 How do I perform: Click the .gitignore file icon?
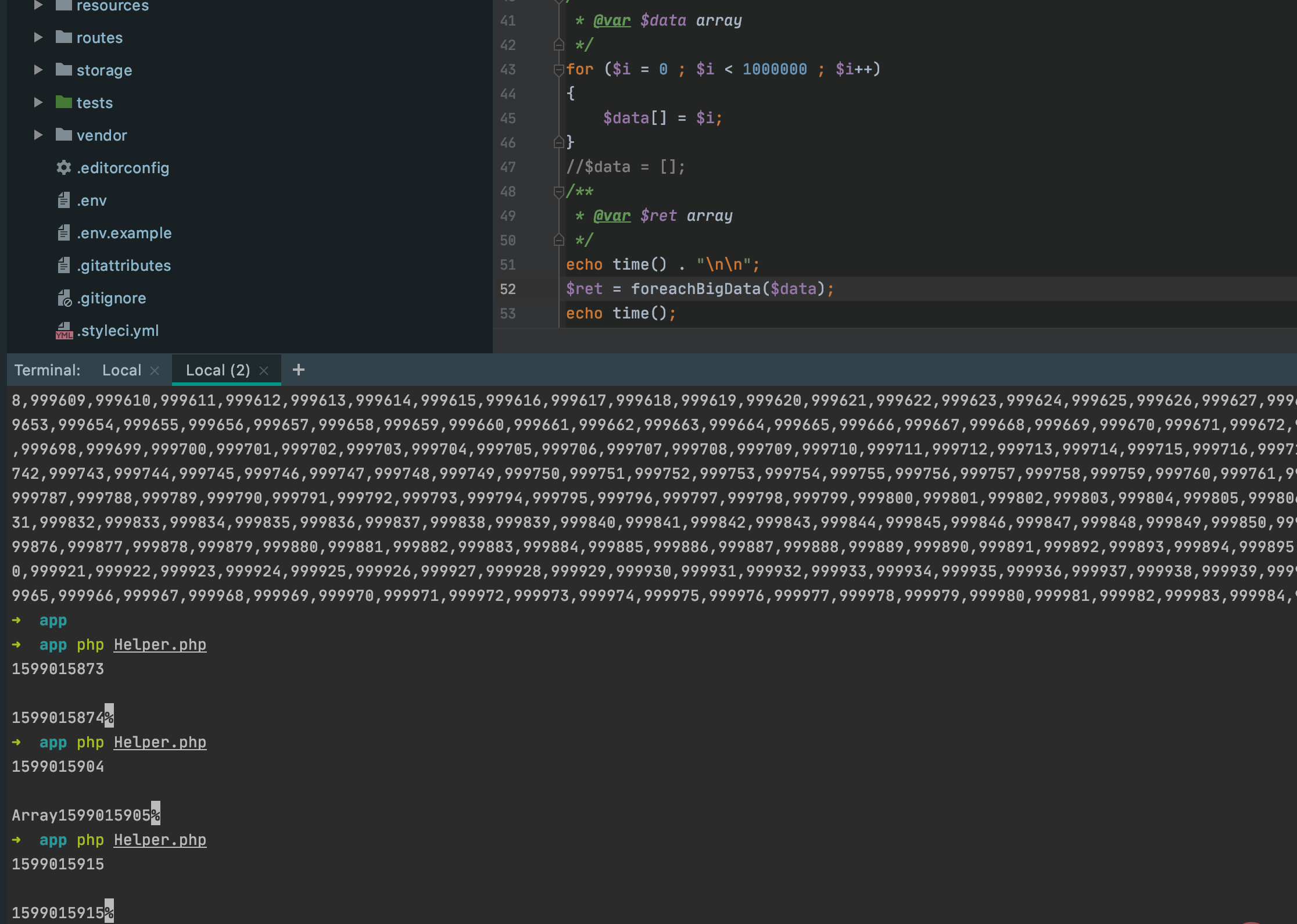[64, 298]
